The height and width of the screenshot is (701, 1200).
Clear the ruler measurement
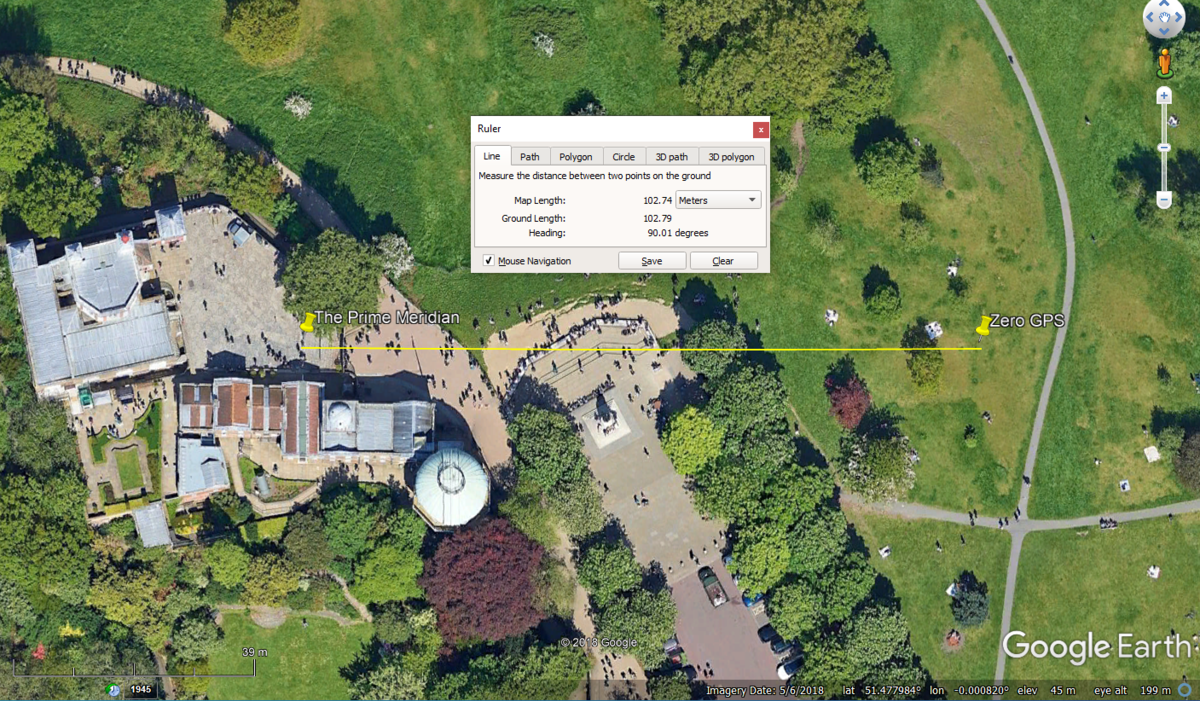[723, 261]
